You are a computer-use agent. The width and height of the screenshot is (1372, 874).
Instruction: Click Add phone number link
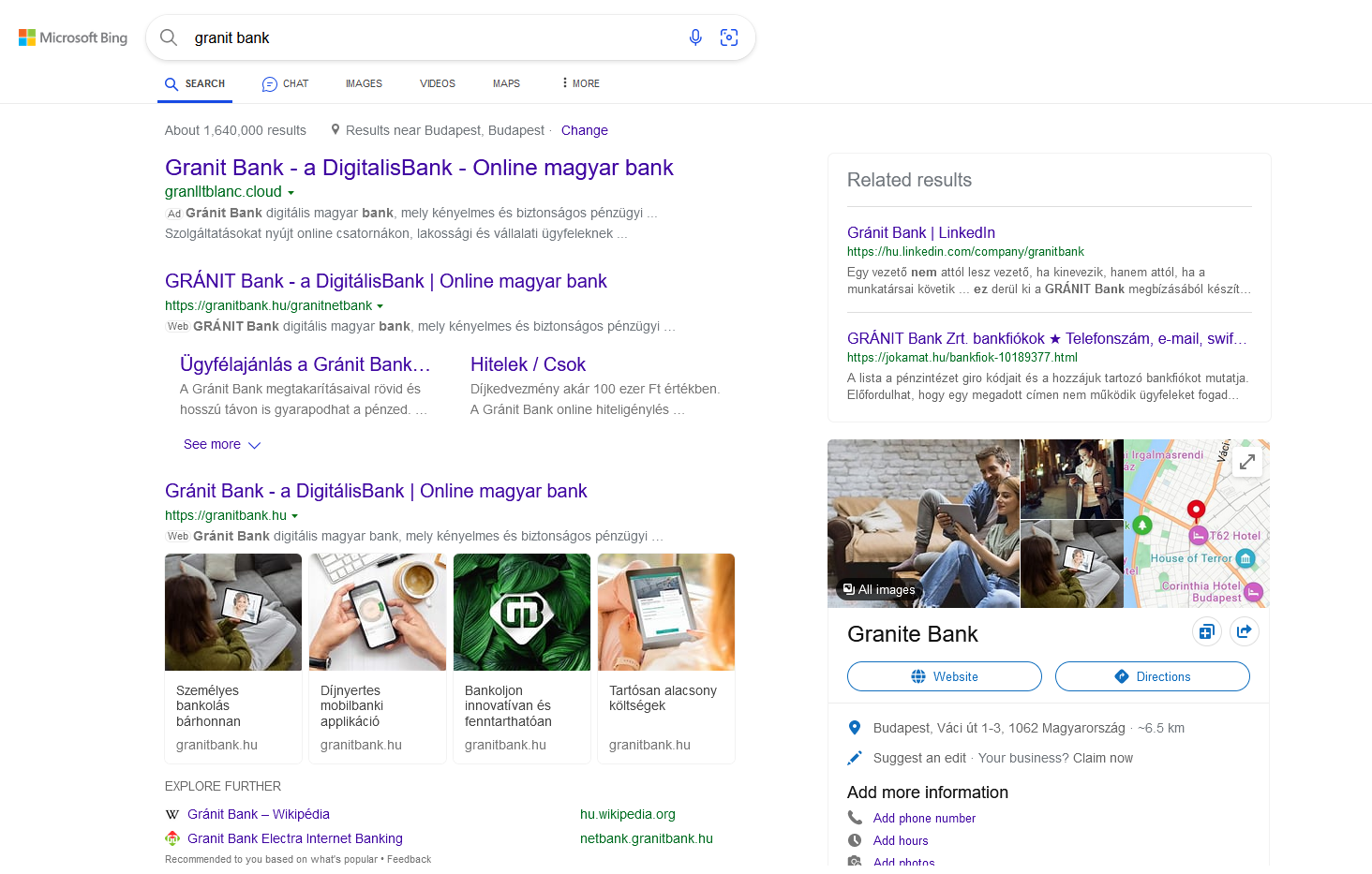pos(924,818)
